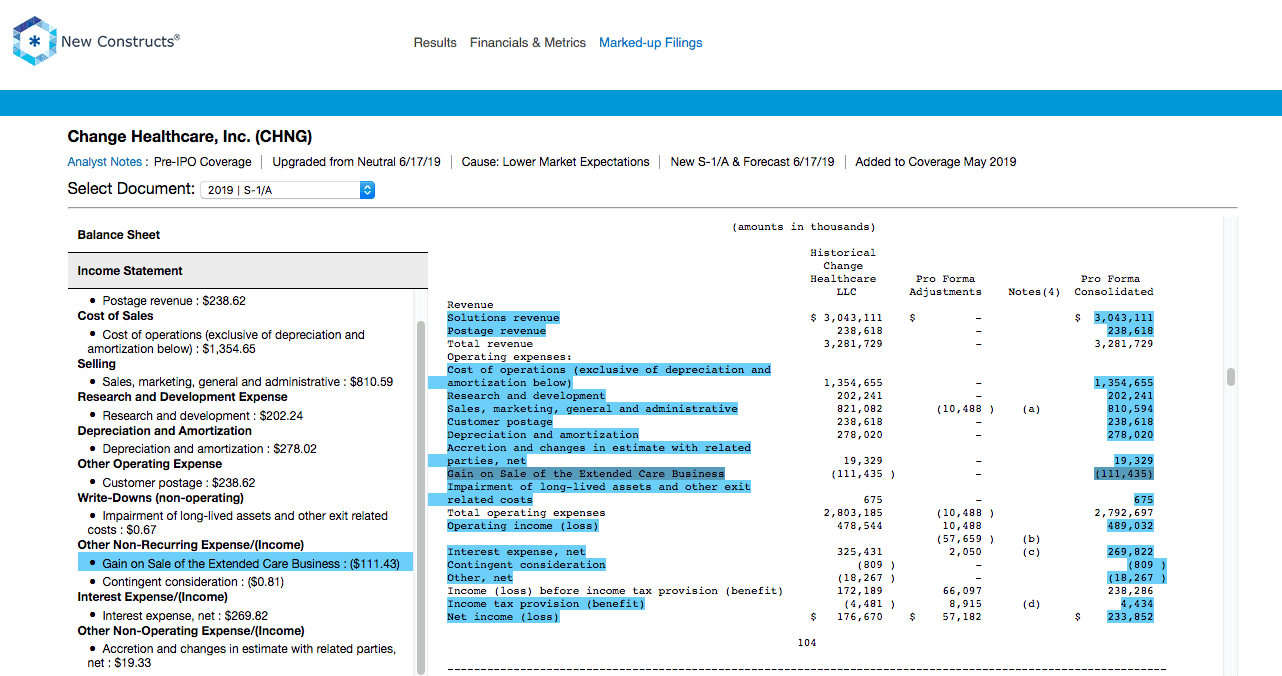Click highlighted value 4,434

pyautogui.click(x=1137, y=604)
